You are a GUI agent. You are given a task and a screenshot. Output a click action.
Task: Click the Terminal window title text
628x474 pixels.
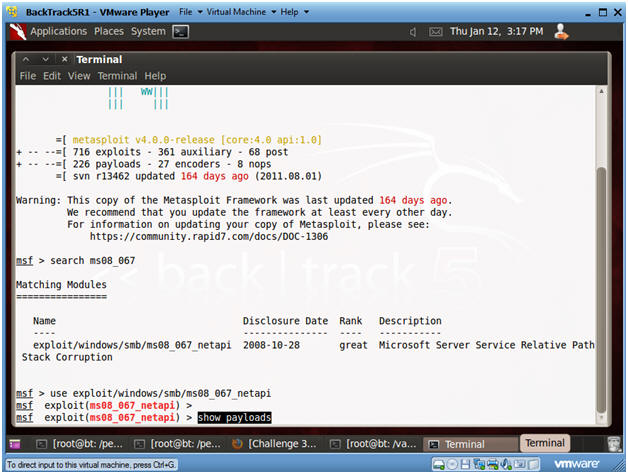click(99, 59)
